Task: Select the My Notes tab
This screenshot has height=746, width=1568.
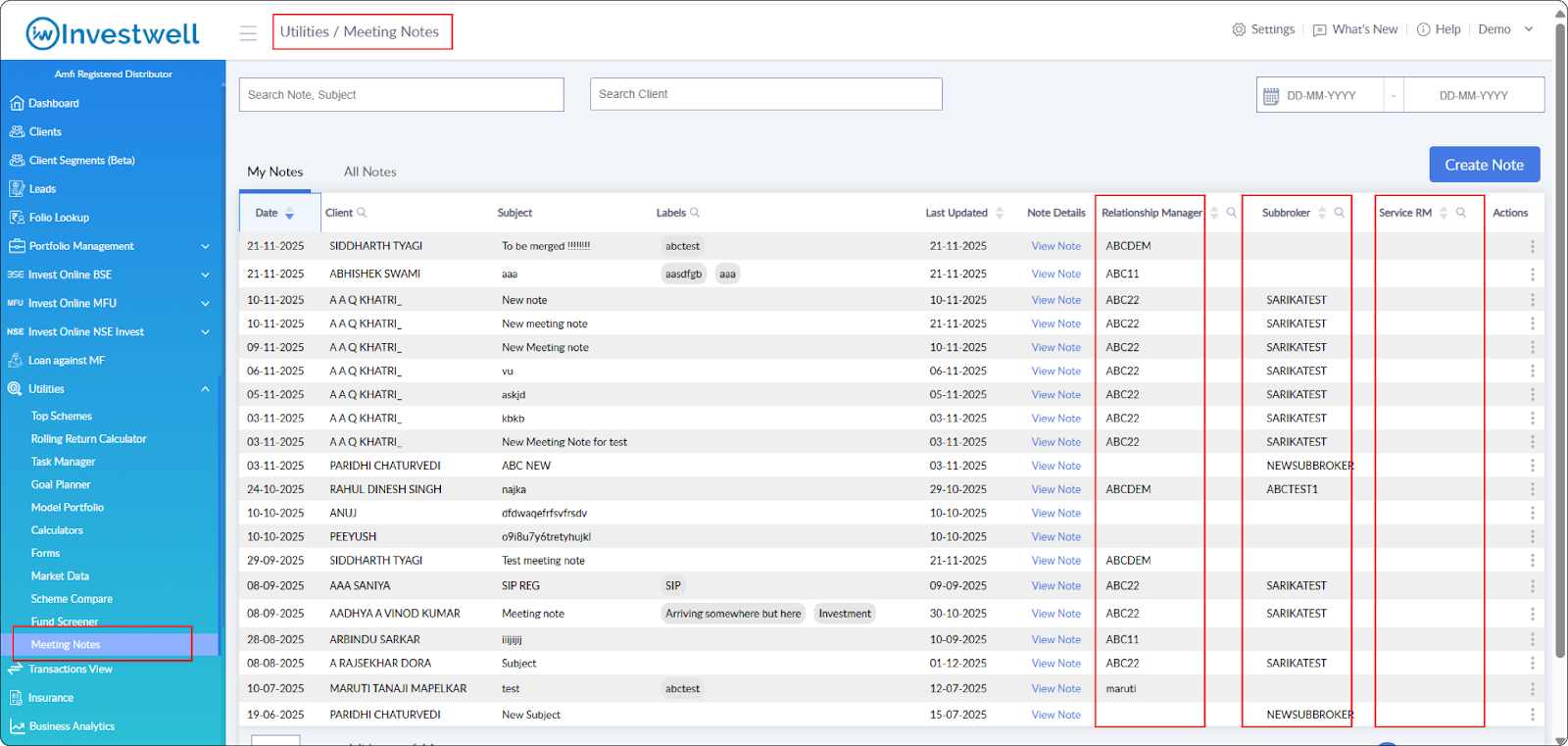Action: [275, 172]
